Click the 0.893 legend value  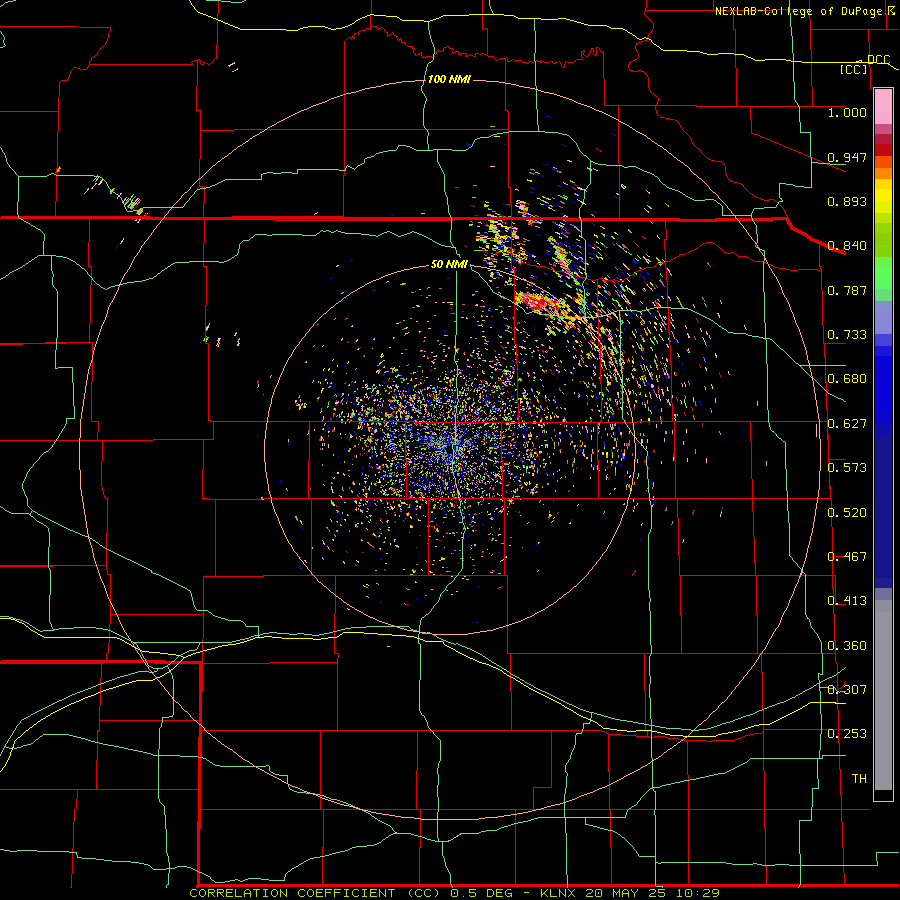coord(847,201)
